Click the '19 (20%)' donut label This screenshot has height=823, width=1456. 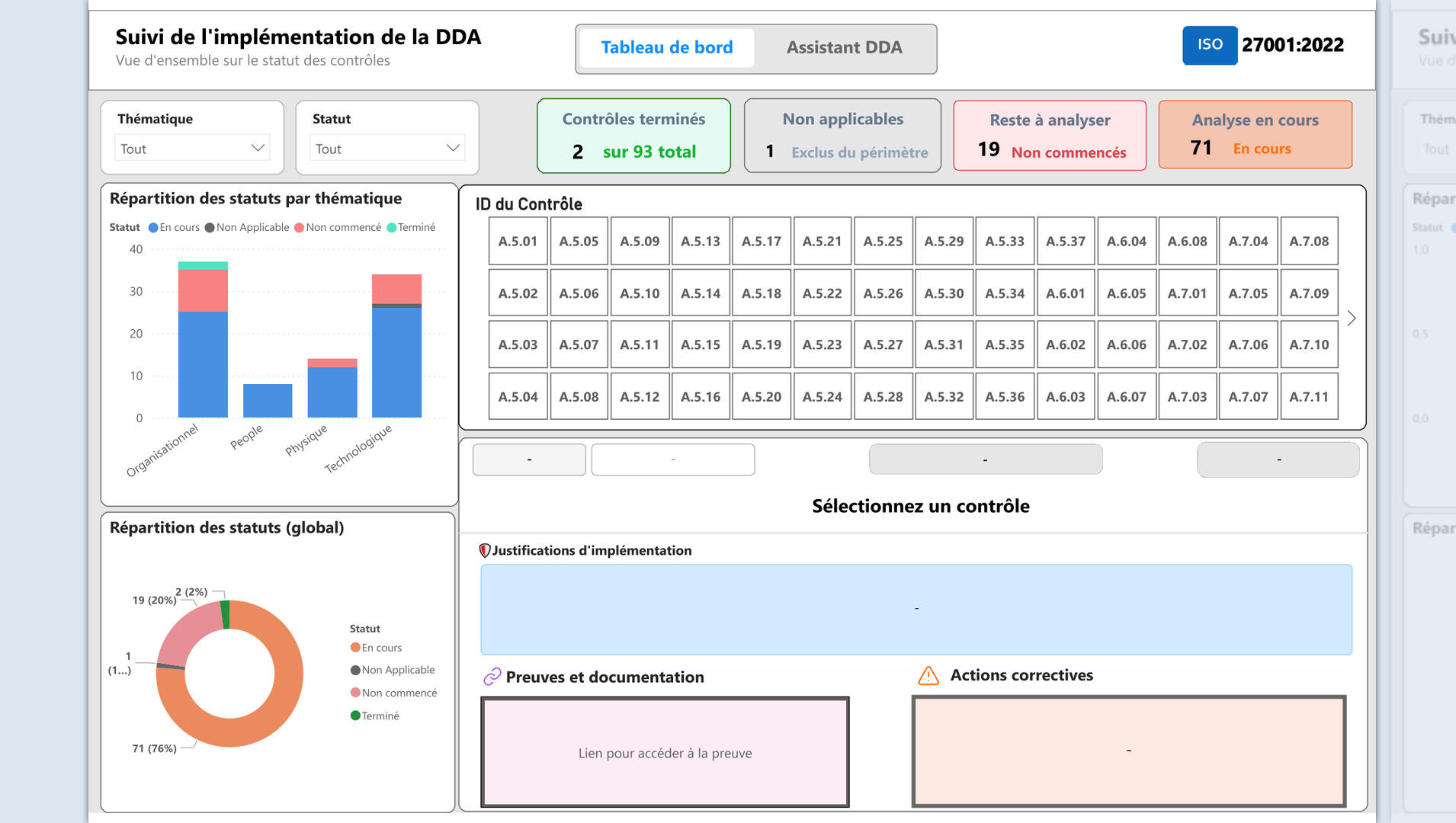[154, 600]
